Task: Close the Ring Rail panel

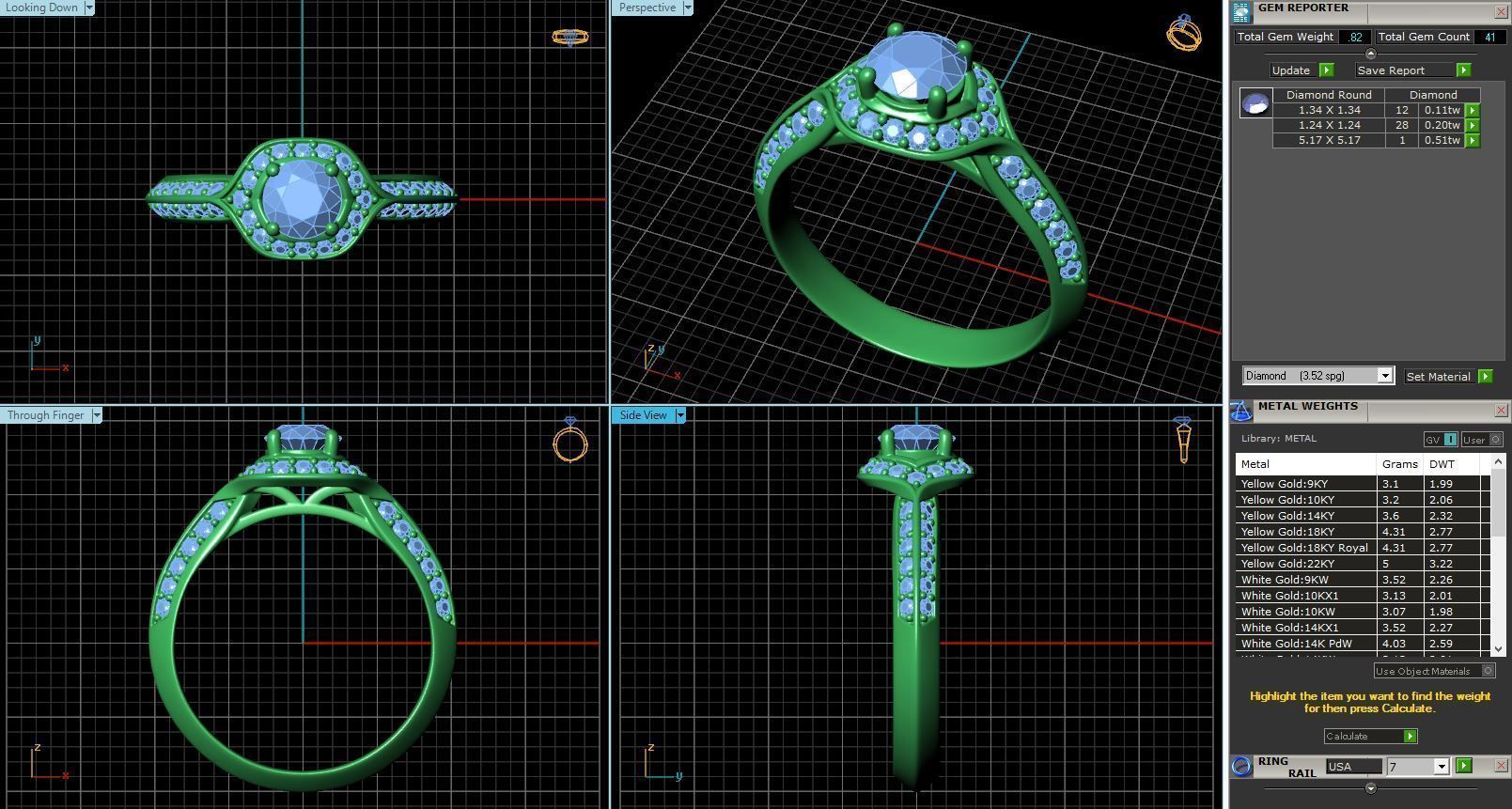Action: tap(1500, 766)
